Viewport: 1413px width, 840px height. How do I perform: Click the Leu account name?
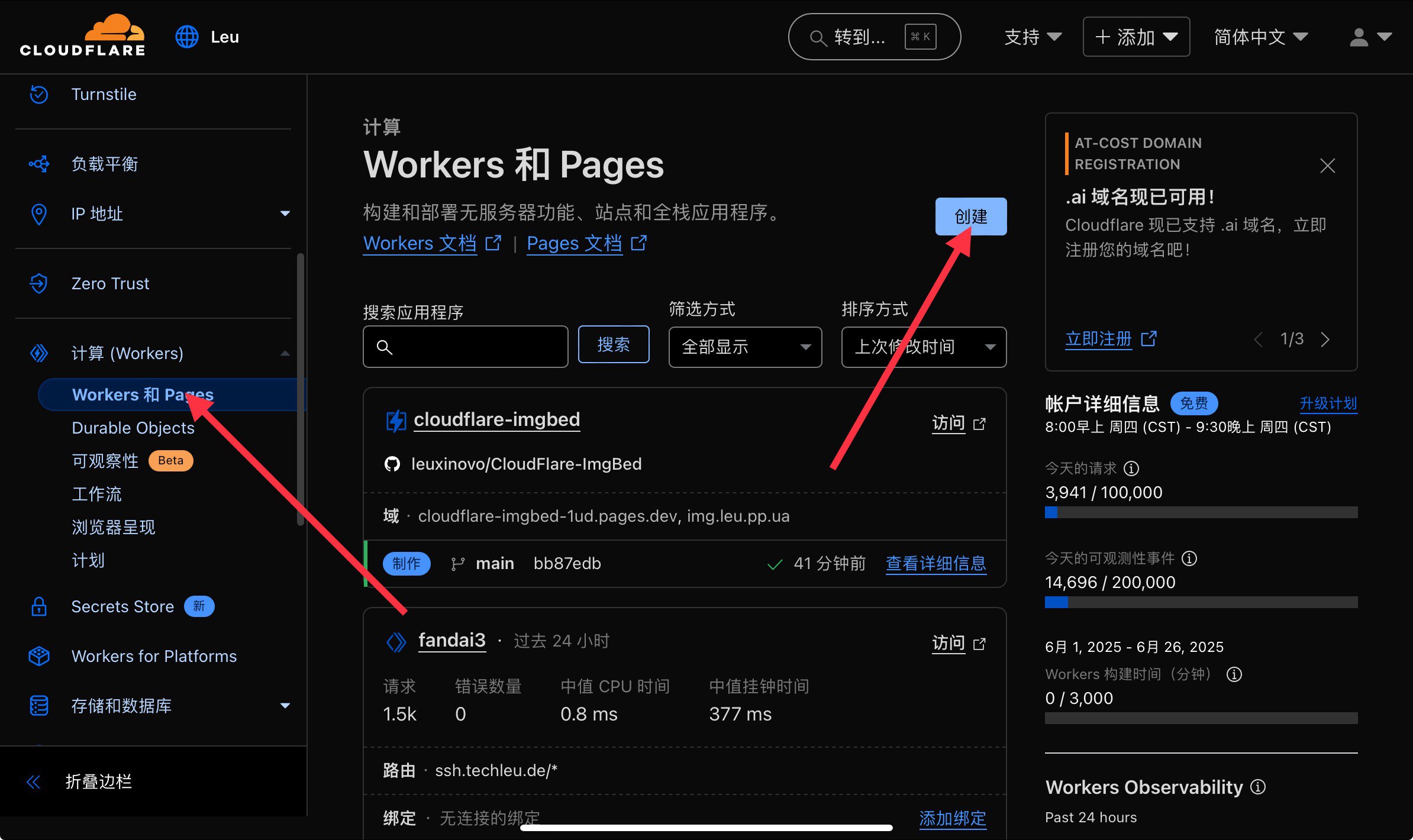[225, 37]
